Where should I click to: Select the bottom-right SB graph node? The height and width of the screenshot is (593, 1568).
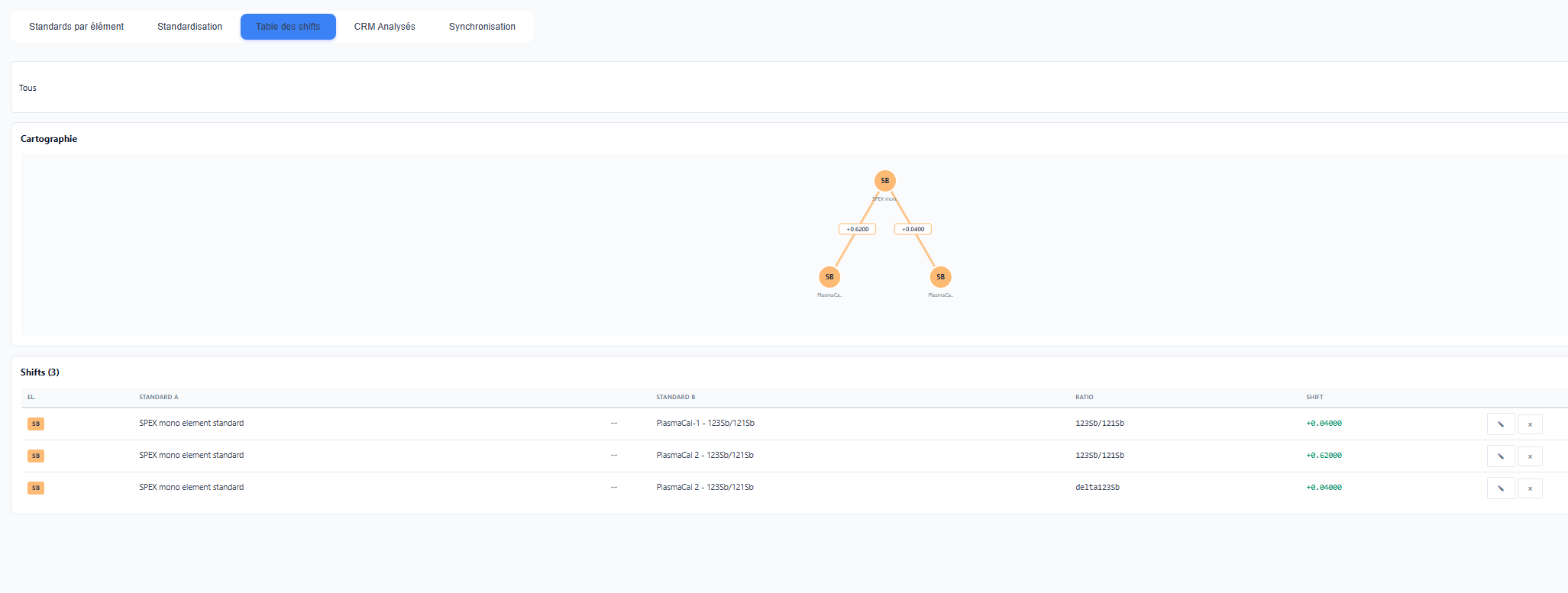click(940, 277)
